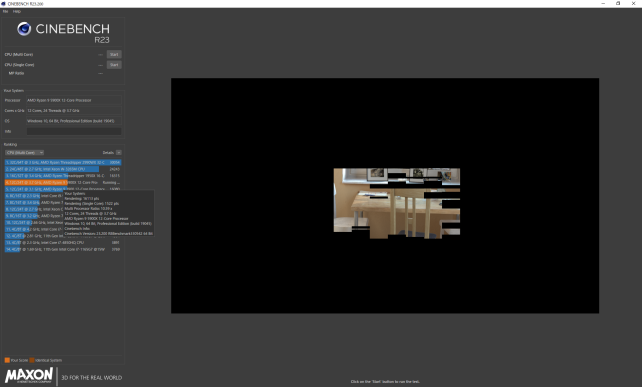The height and width of the screenshot is (387, 642).
Task: Select rank 2 Intel Xeon W 24C/48T entry
Action: coord(63,169)
